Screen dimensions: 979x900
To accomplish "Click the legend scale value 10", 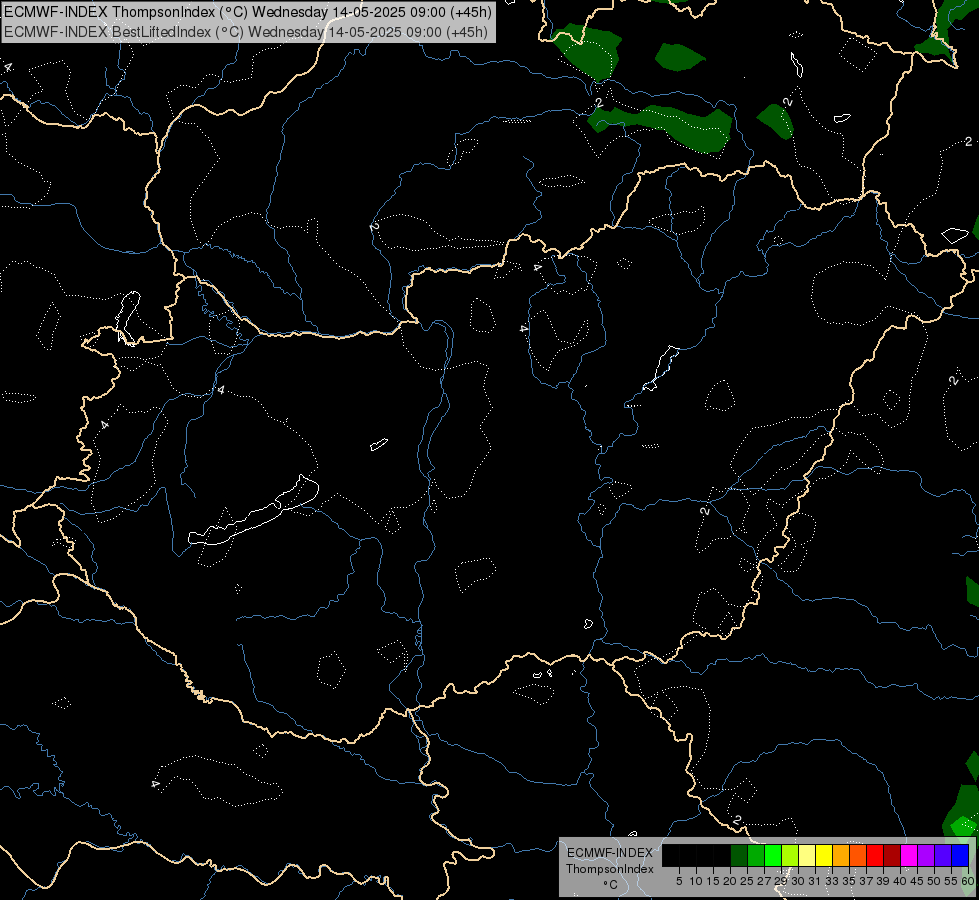I will tap(696, 881).
